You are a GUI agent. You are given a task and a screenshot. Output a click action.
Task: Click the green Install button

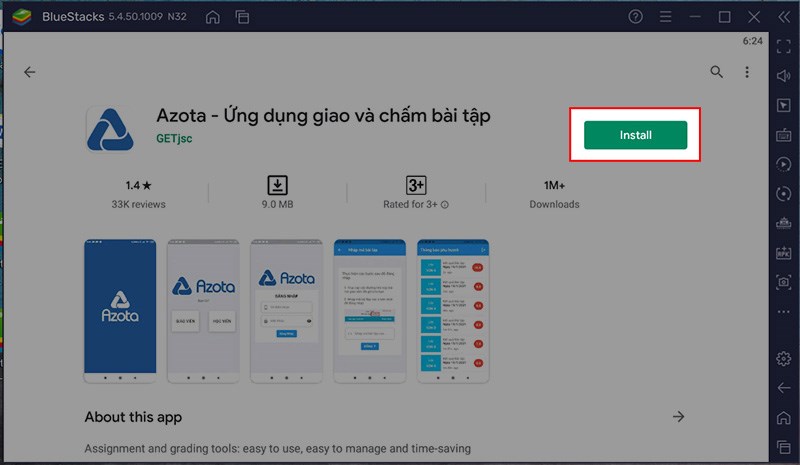pos(635,135)
